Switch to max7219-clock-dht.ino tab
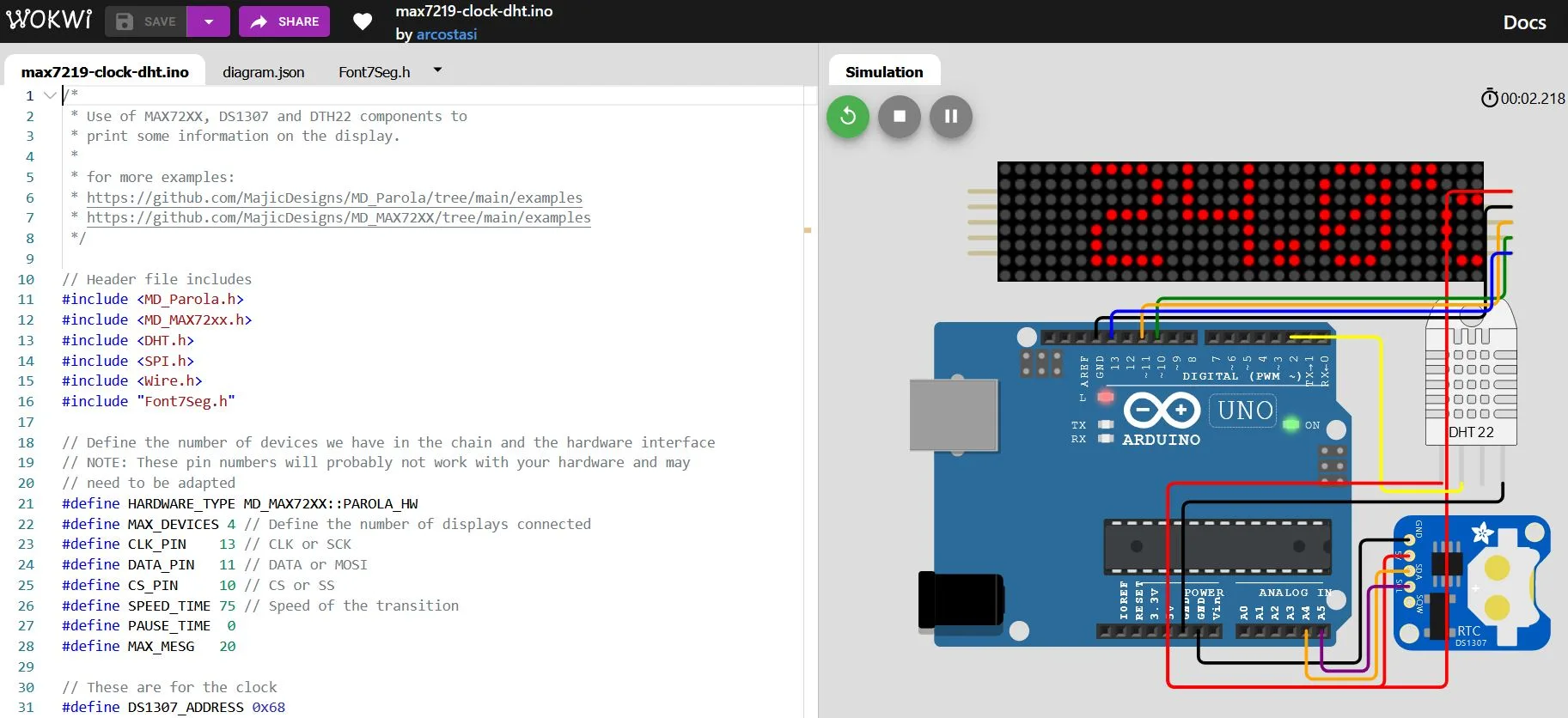This screenshot has height=718, width=1568. 105,72
